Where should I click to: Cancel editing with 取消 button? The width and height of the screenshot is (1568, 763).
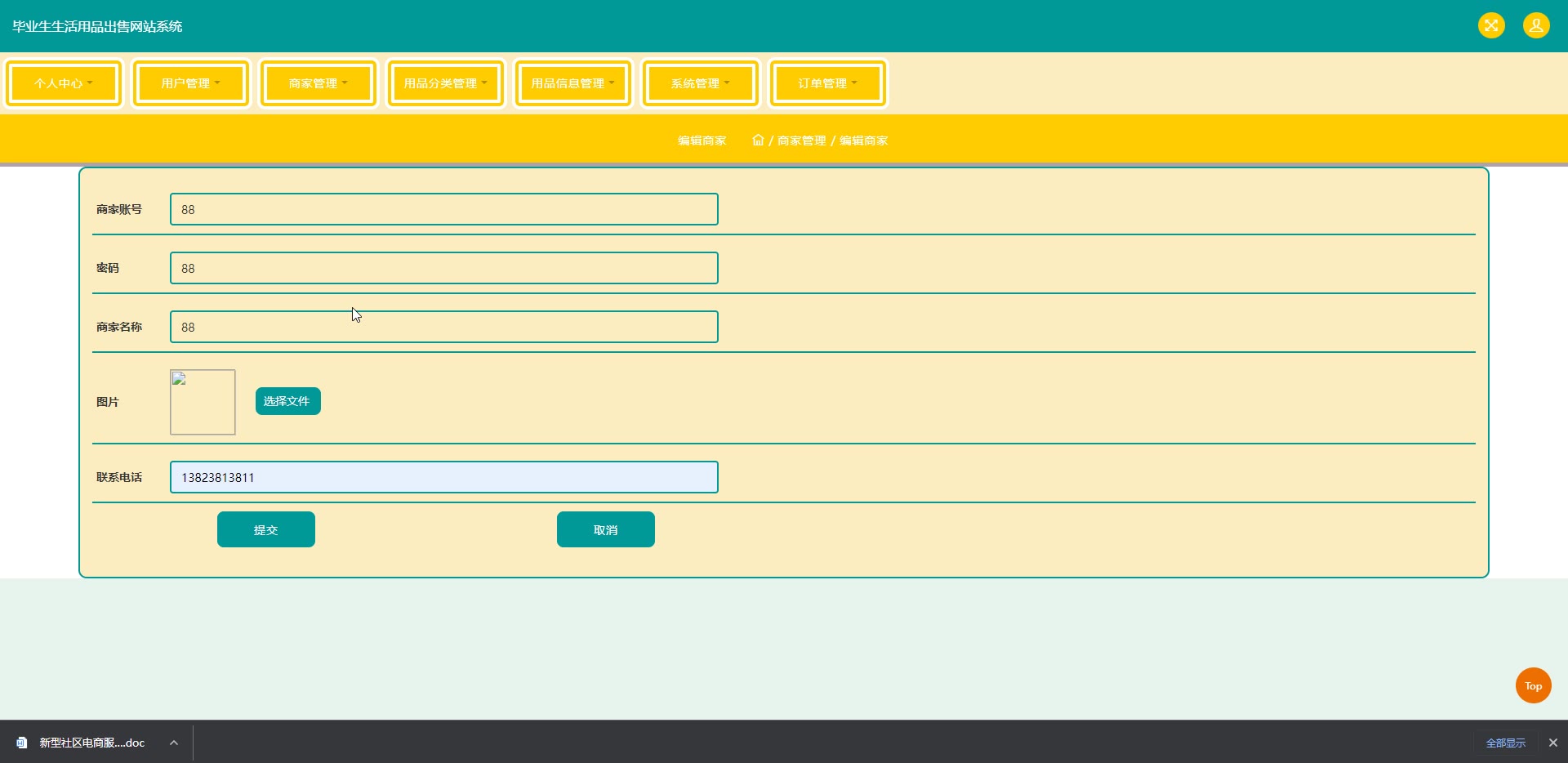click(606, 529)
